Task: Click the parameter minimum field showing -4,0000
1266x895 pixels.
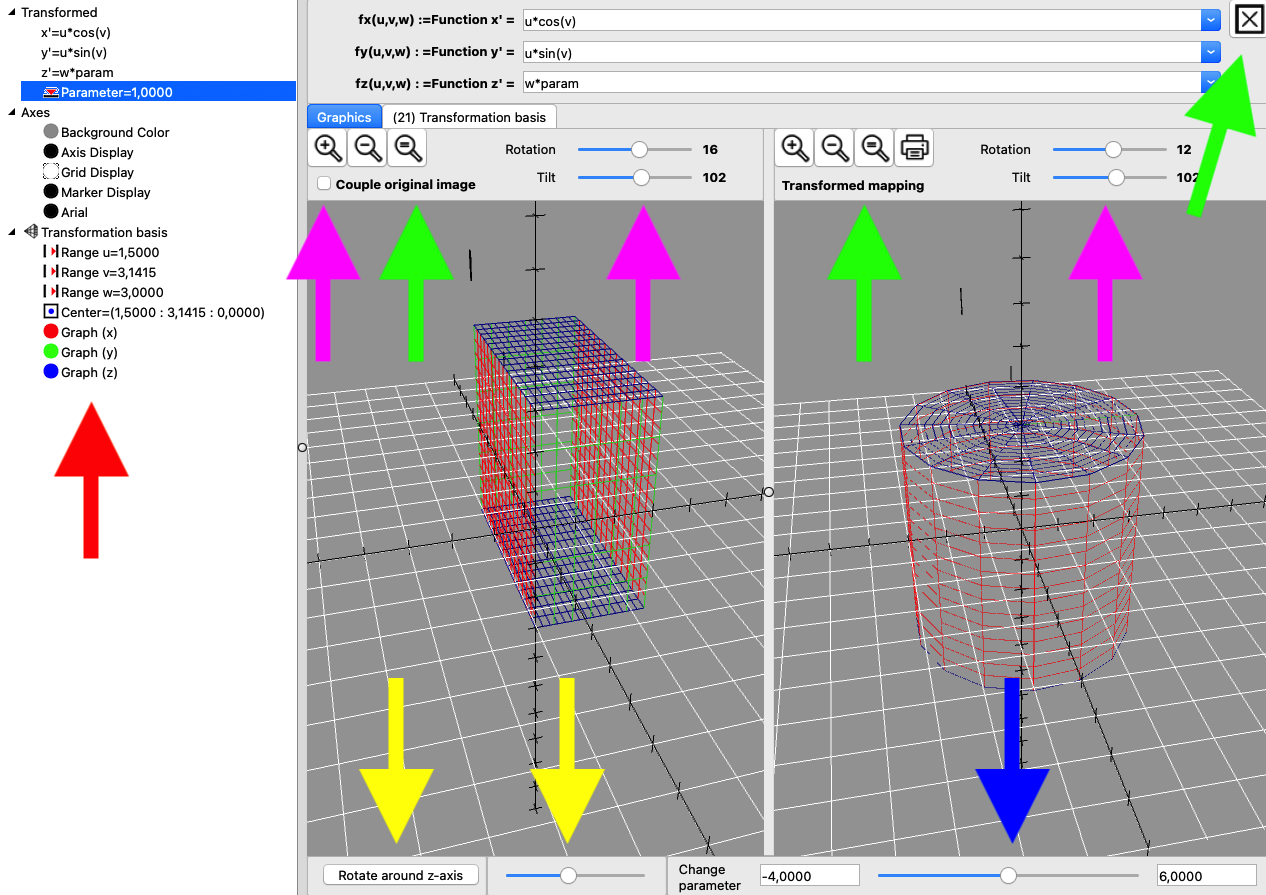Action: (809, 876)
